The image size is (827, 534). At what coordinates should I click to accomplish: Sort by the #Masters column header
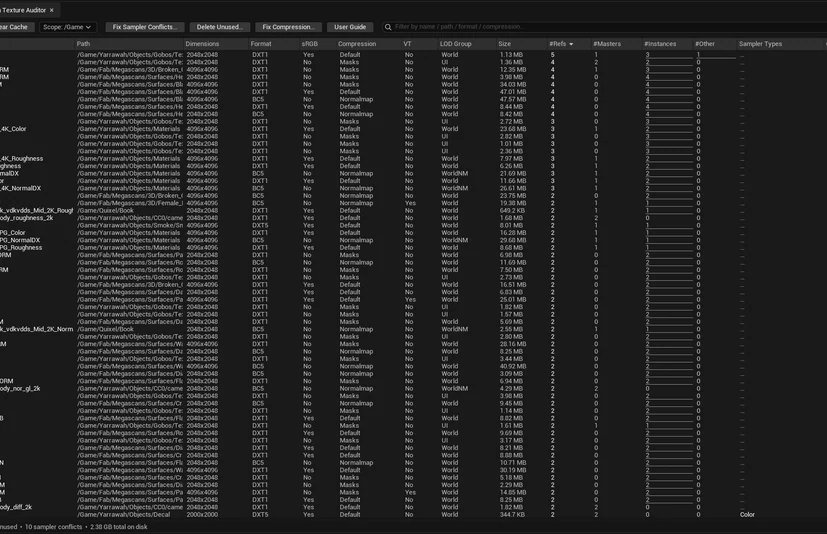[x=607, y=44]
